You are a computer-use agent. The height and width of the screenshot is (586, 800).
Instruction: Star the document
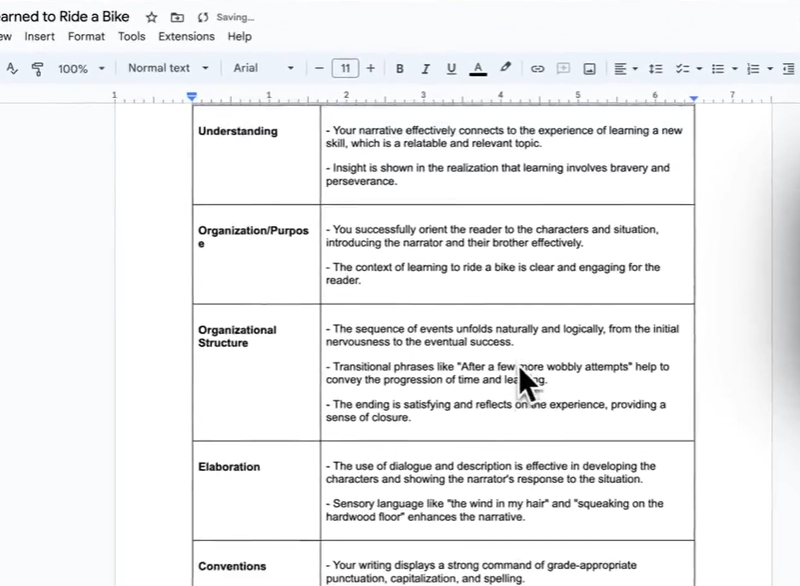[152, 18]
